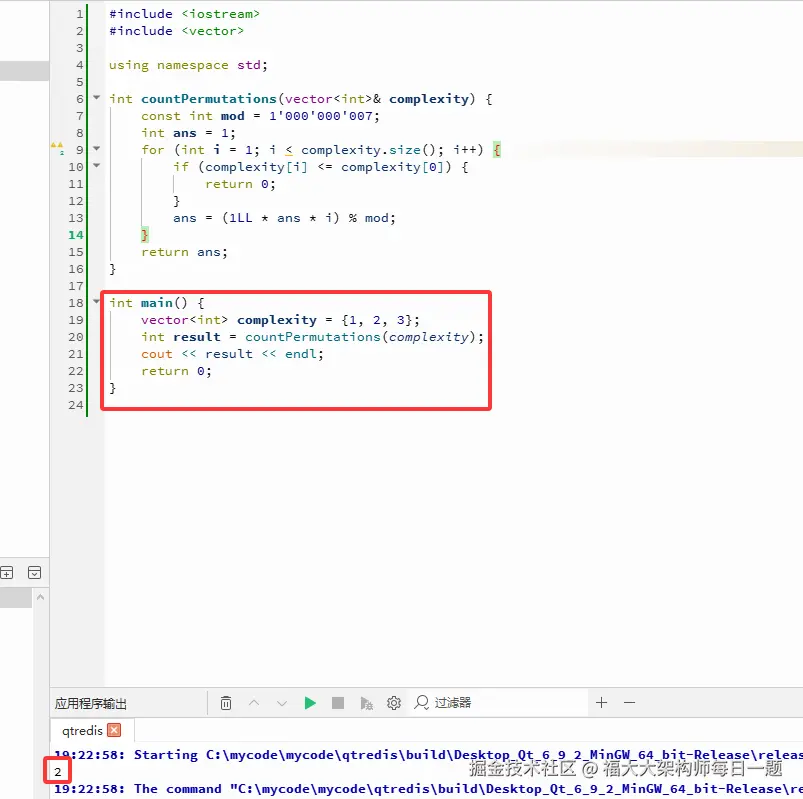Image resolution: width=803 pixels, height=799 pixels.
Task: Click the underlined '<' operator on line 9
Action: [289, 150]
